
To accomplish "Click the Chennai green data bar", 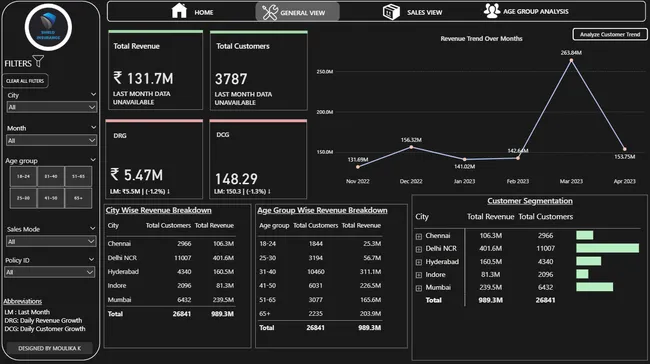I will 585,235.
